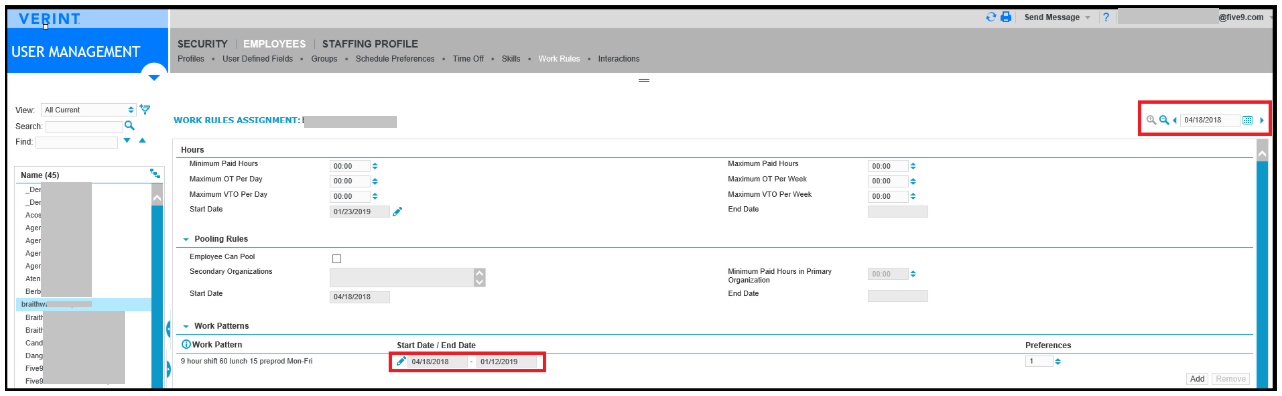Click the Hours Start Date 01/23/2019 field

359,211
